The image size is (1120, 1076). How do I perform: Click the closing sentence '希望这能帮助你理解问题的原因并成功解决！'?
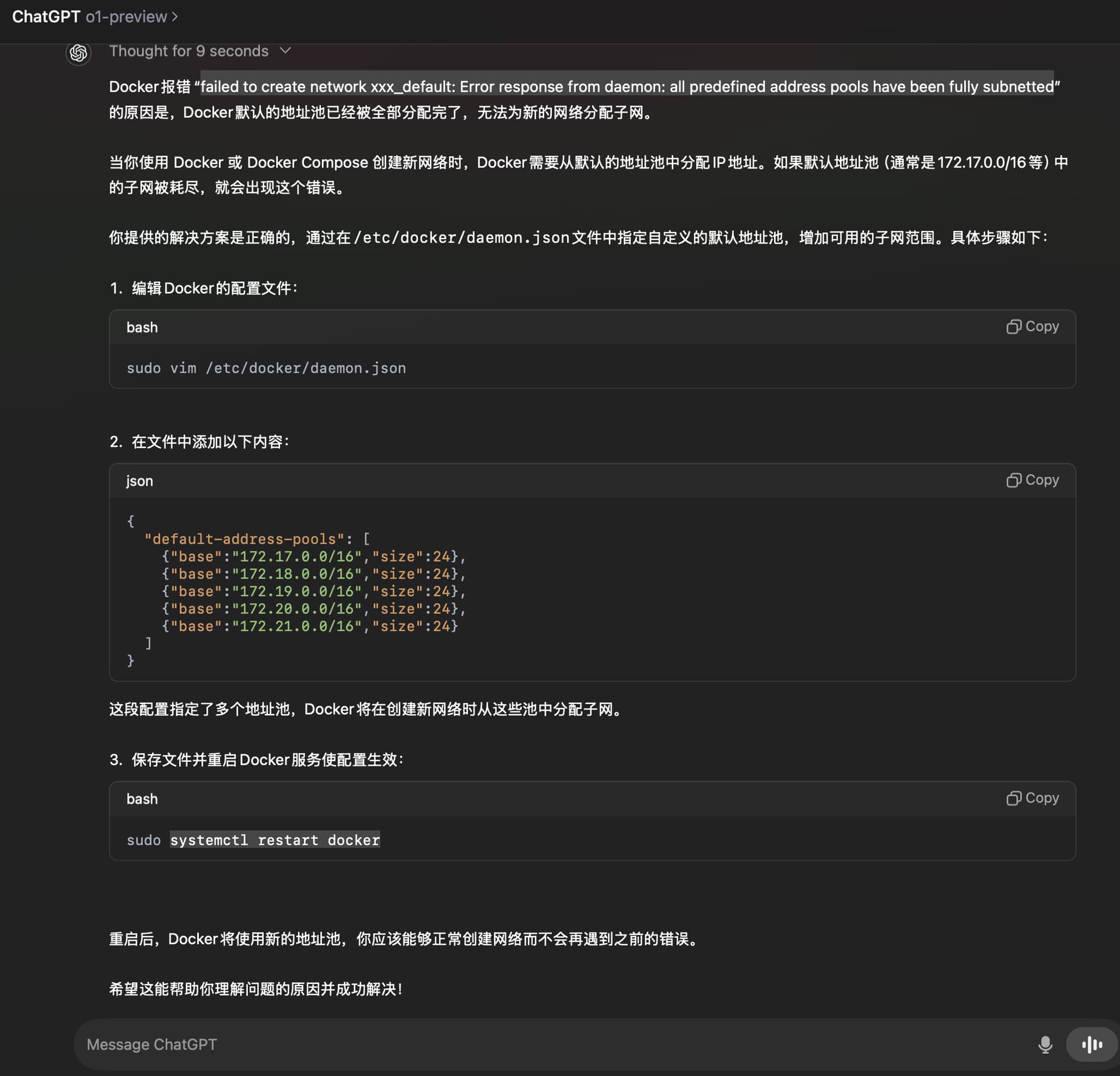[256, 989]
